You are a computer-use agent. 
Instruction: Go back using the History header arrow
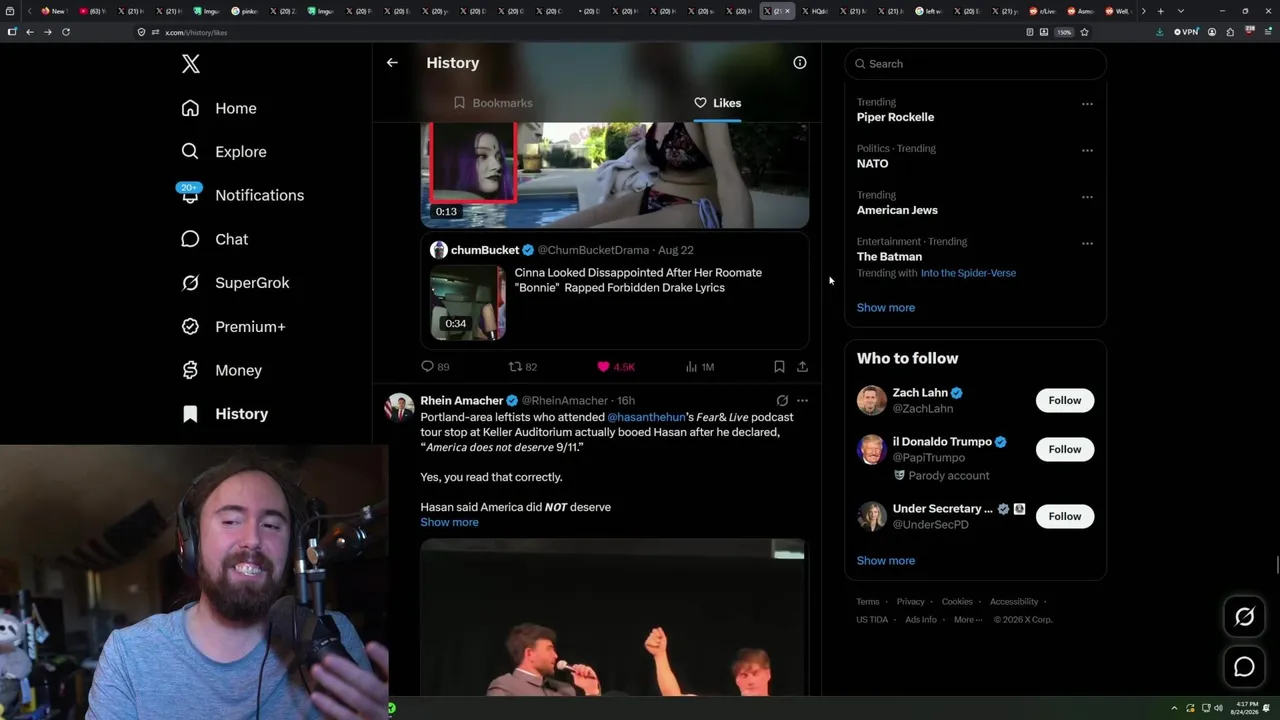[392, 63]
